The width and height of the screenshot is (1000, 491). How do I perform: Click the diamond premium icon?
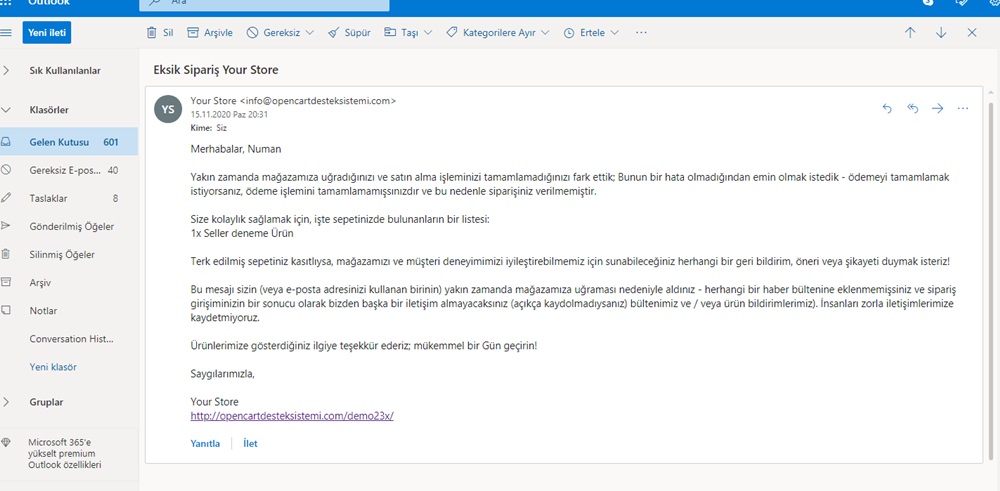pyautogui.click(x=6, y=442)
